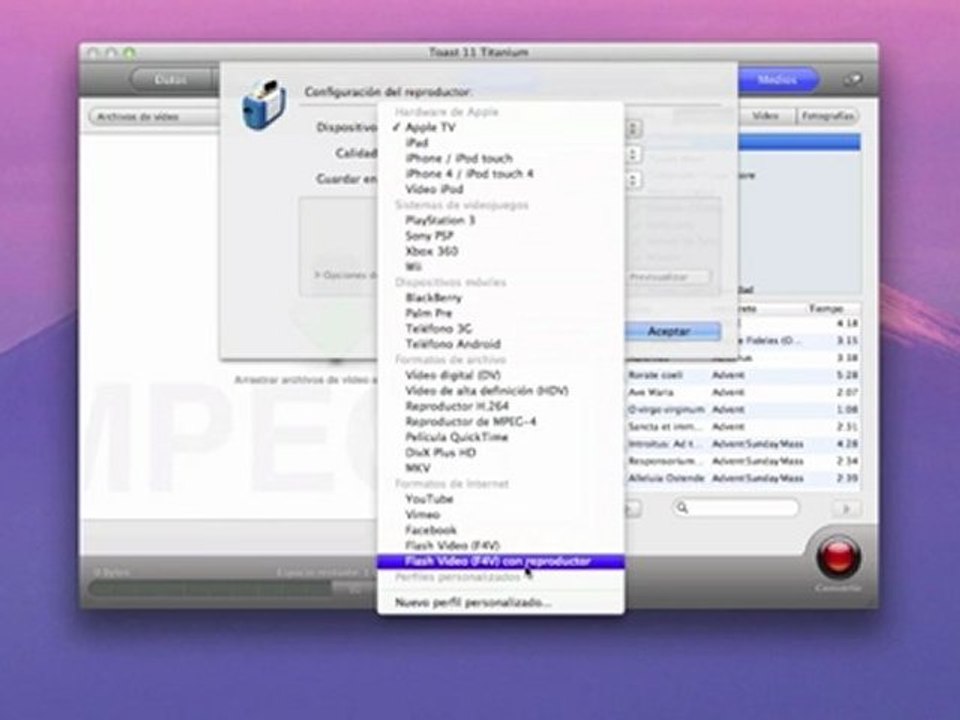Select the Fotografías media tab

pos(827,116)
